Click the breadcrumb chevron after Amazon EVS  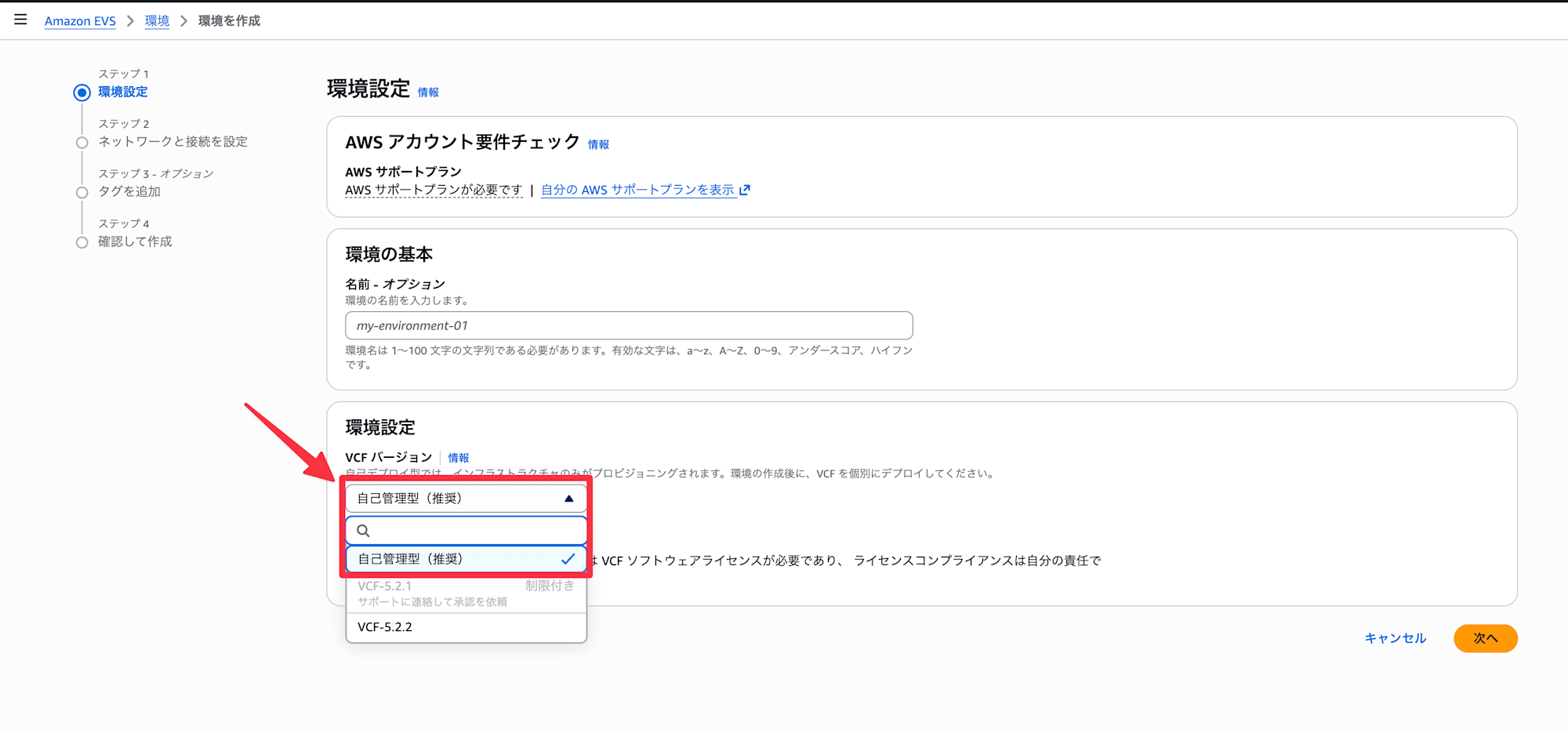pos(130,21)
